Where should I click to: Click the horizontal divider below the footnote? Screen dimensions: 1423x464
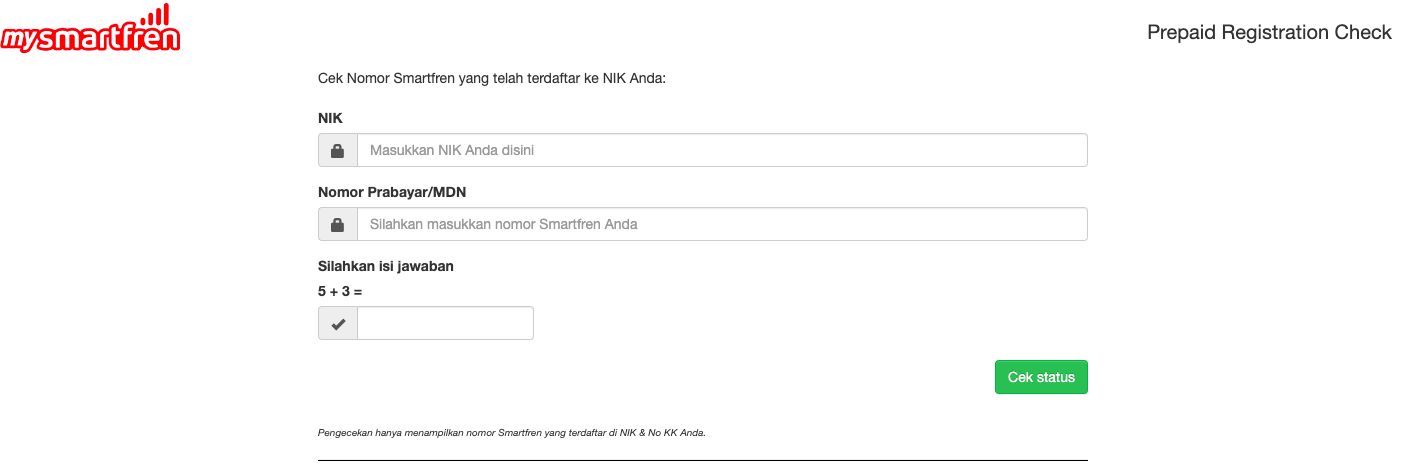point(703,460)
